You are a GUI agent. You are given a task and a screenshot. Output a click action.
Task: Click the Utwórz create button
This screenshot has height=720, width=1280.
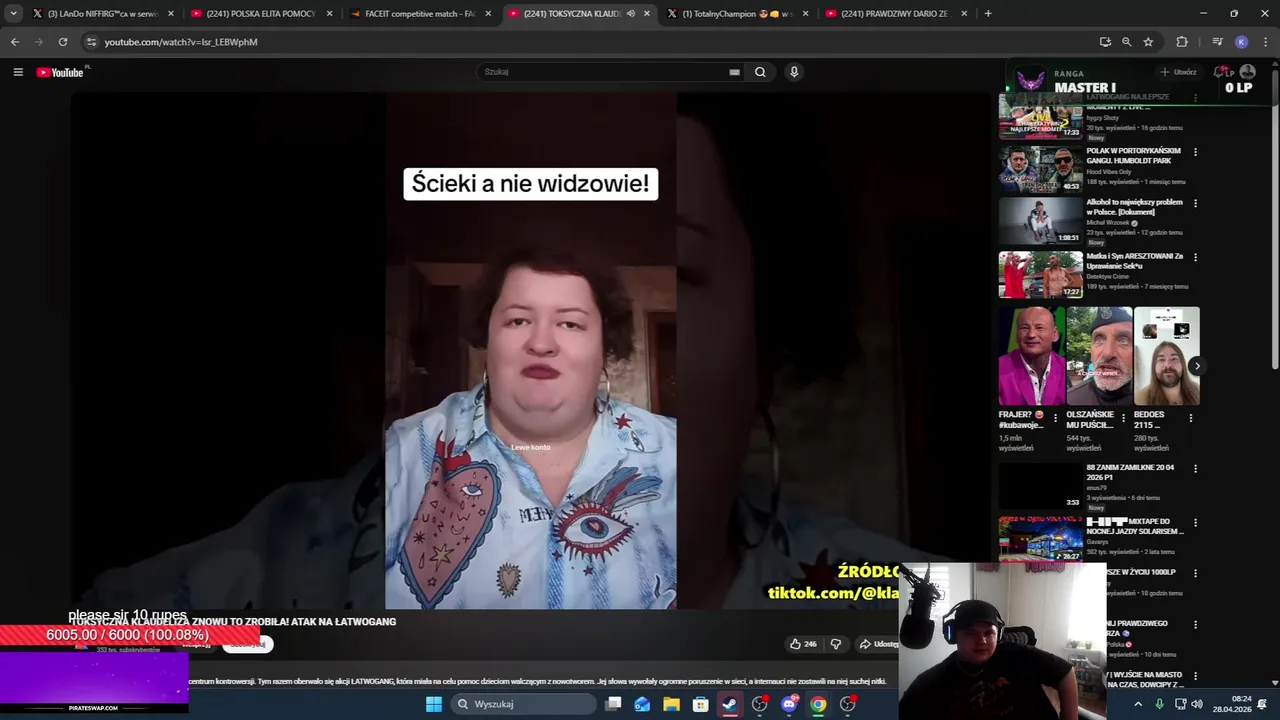(1178, 72)
